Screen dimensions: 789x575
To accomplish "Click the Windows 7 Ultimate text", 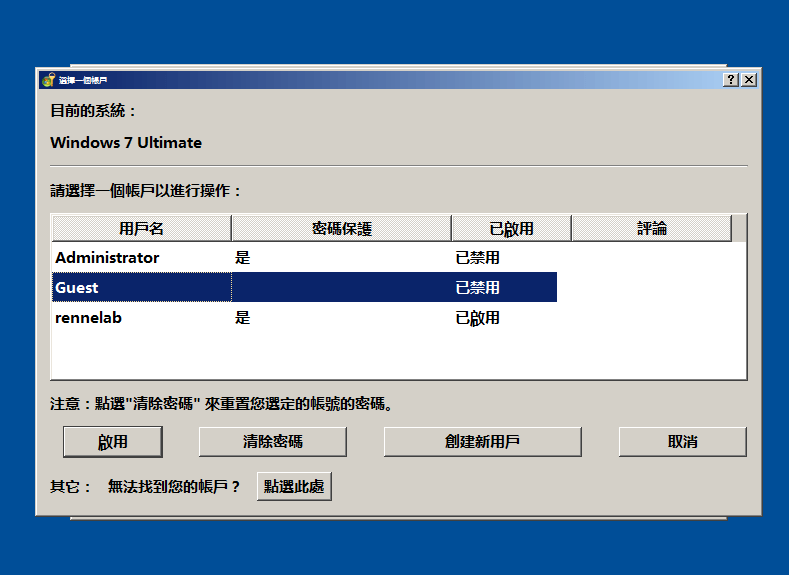I will pyautogui.click(x=126, y=142).
